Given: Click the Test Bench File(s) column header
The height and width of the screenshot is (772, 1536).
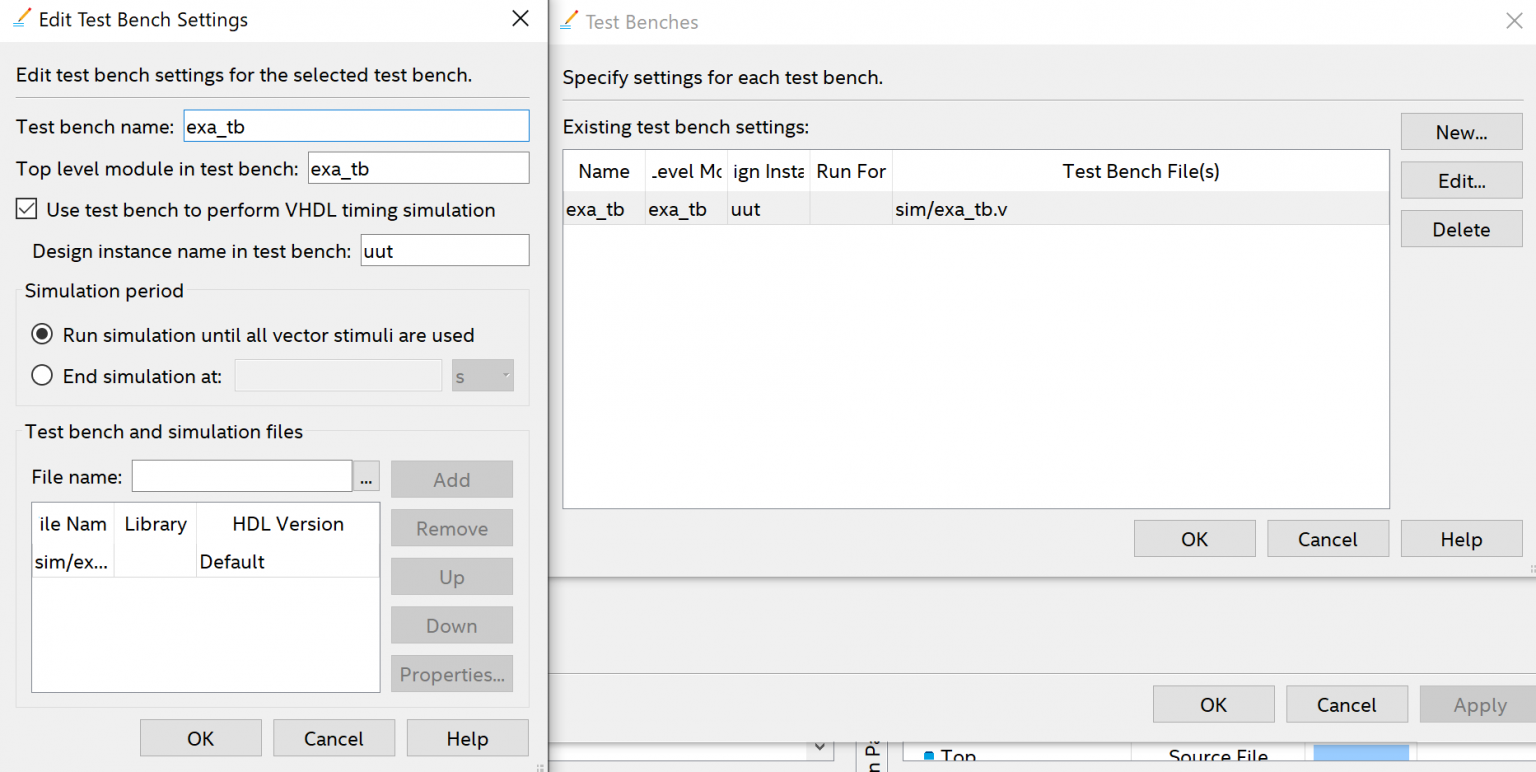Looking at the screenshot, I should pyautogui.click(x=1140, y=171).
